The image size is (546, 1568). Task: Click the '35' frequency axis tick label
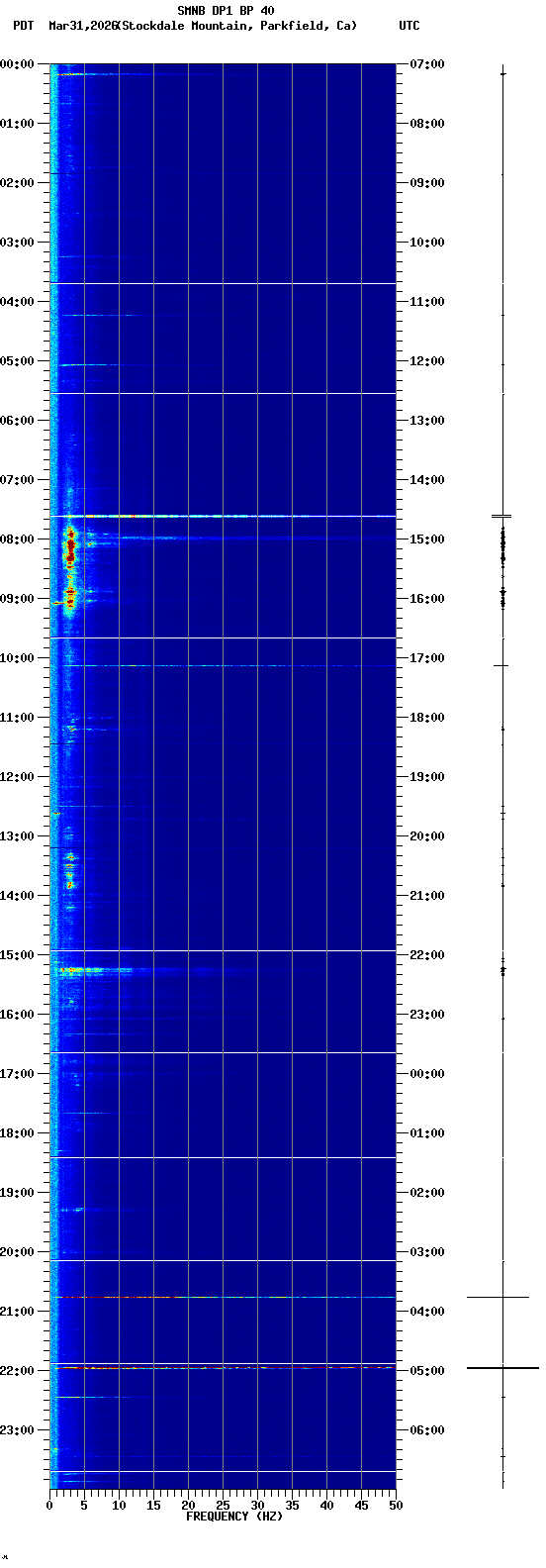coord(292,1506)
